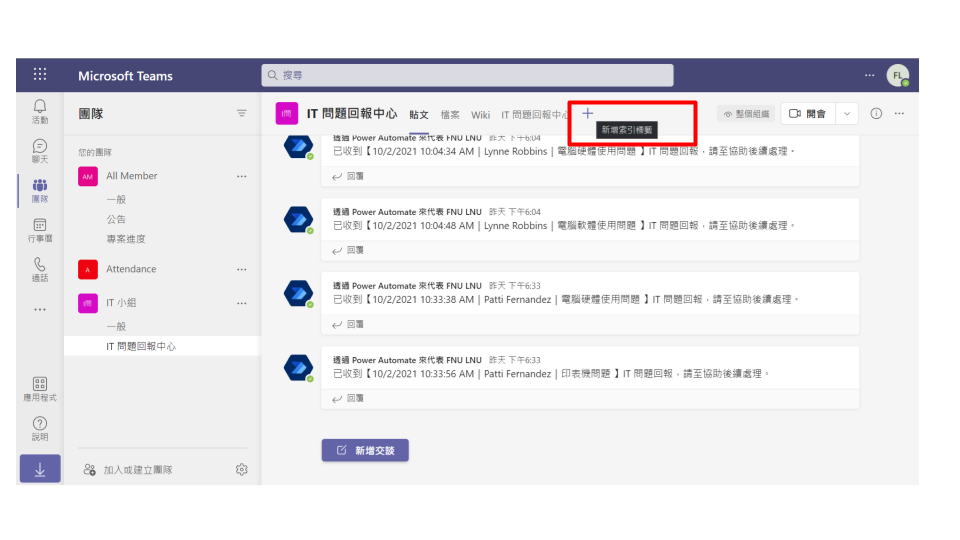Reply to the 10:04:34 Lynne Robbins post
Image resolution: width=960 pixels, height=540 pixels.
click(x=348, y=176)
